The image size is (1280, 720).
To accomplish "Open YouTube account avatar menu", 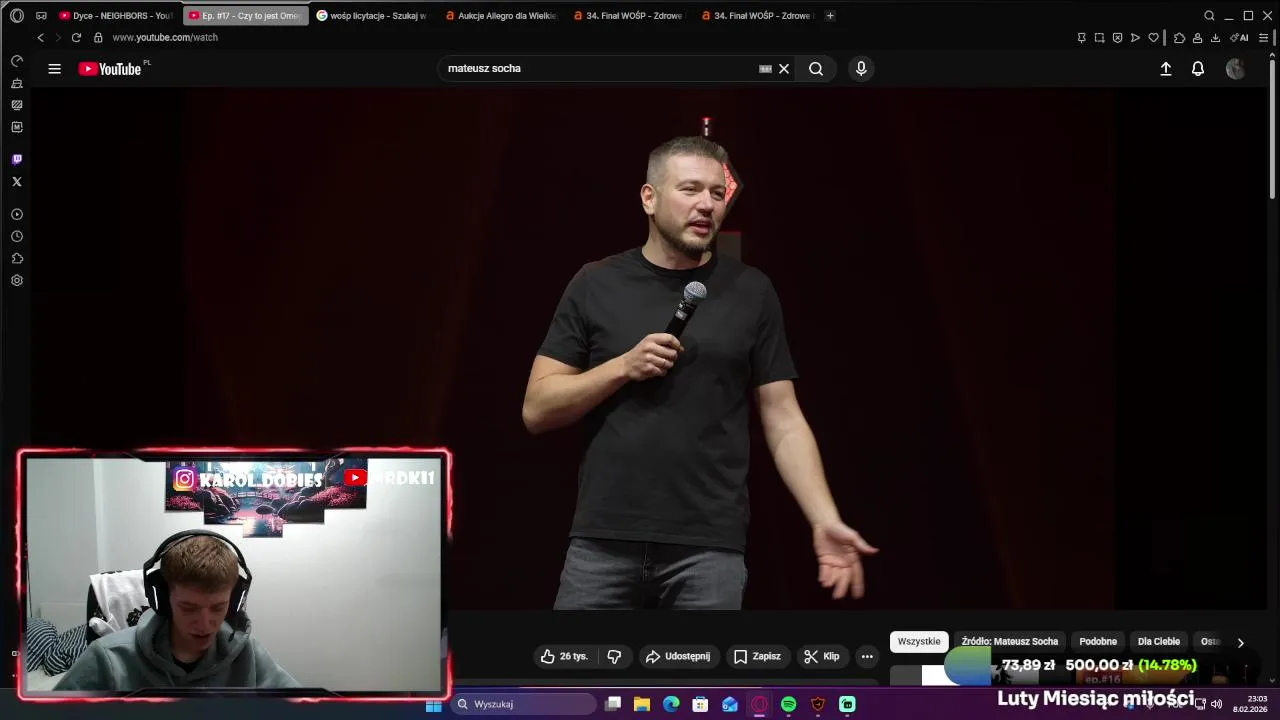I will click(x=1236, y=69).
